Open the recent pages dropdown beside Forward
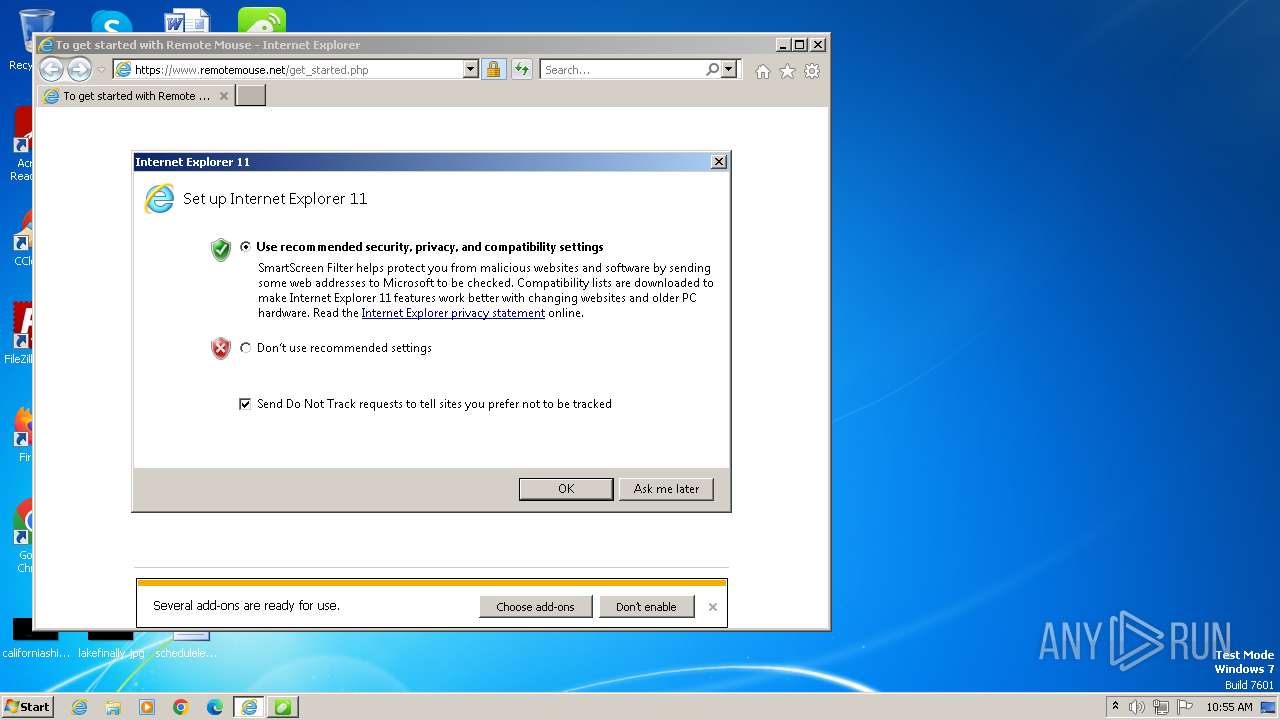 [x=101, y=70]
